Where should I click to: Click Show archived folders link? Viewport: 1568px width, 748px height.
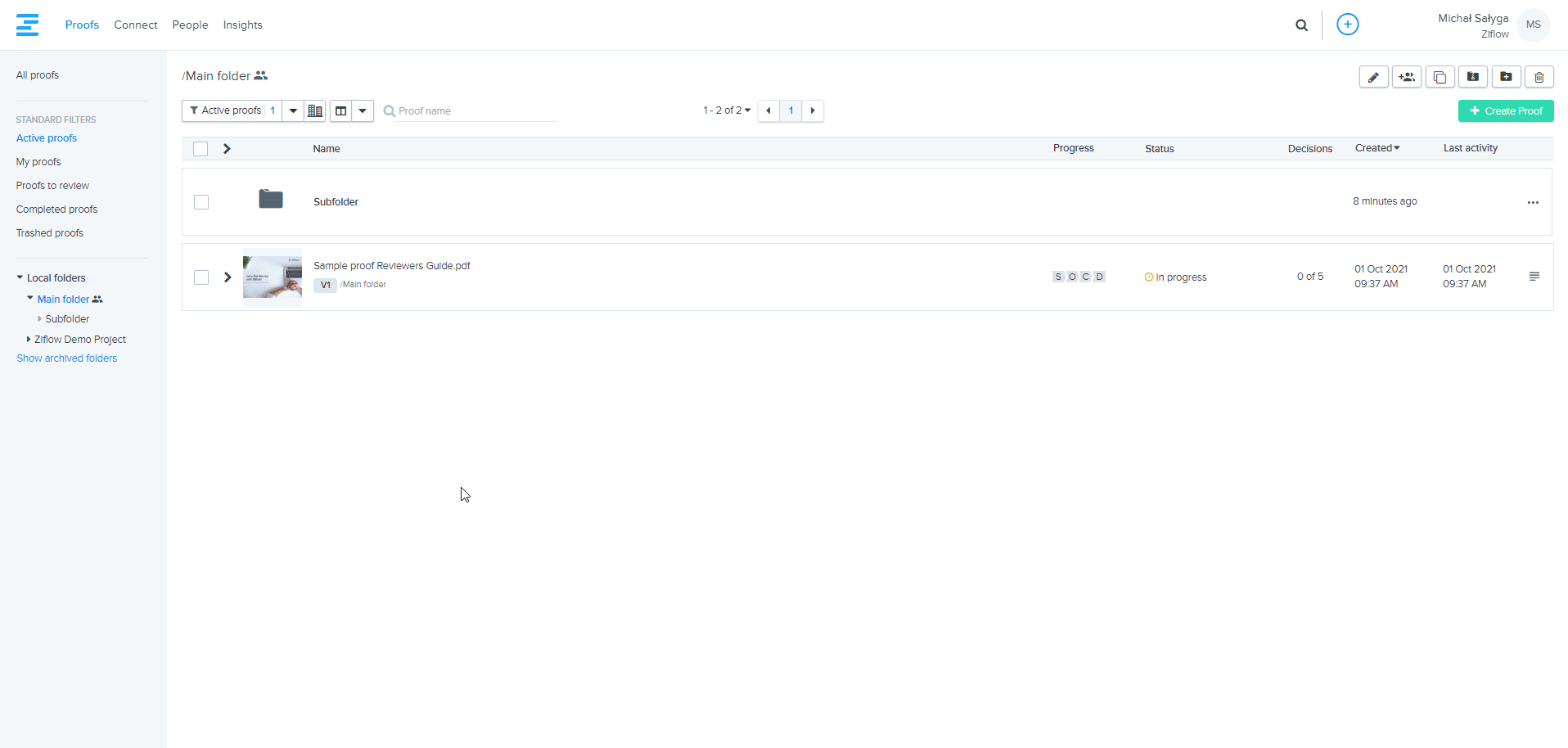click(x=67, y=358)
